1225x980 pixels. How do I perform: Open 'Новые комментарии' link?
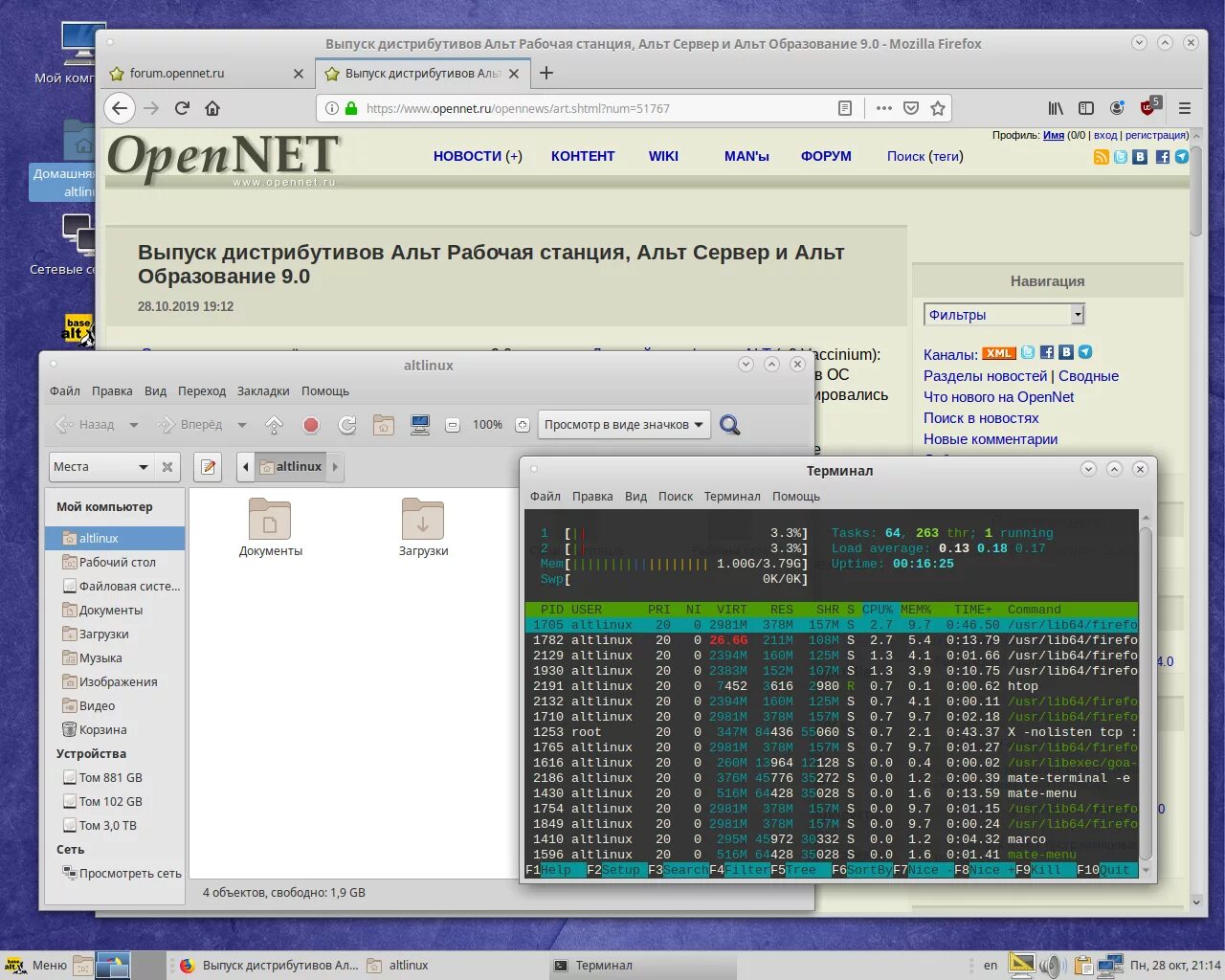[991, 439]
